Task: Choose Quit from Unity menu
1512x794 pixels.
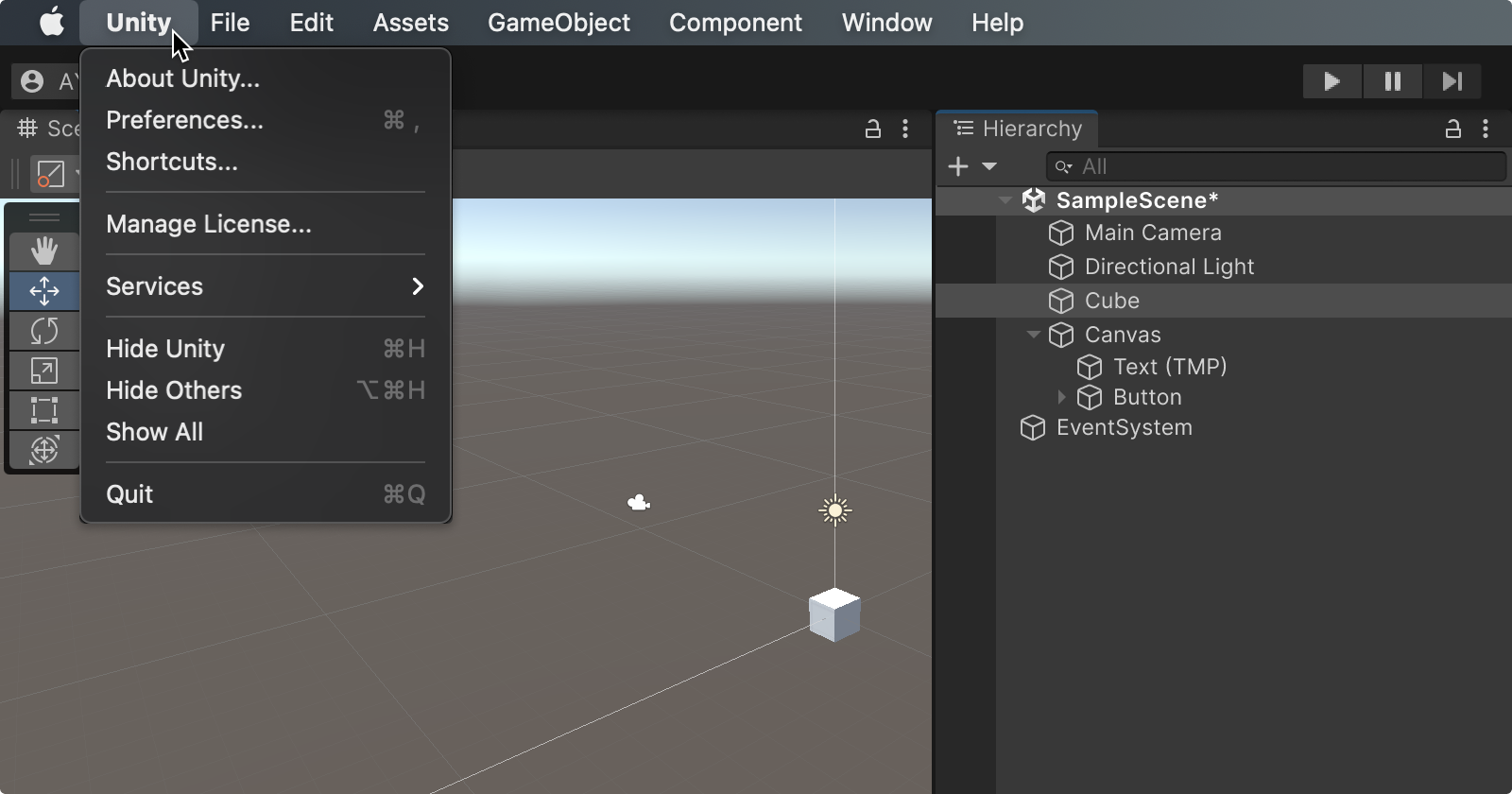Action: point(266,494)
